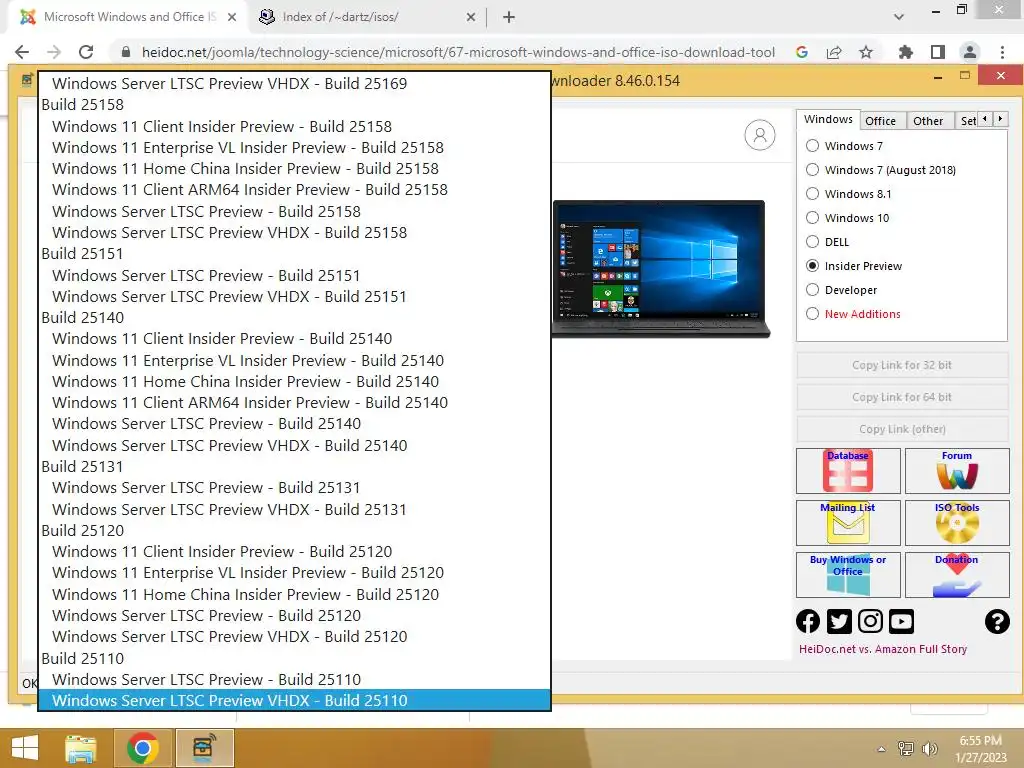Open Chrome extensions puzzle icon
The width and height of the screenshot is (1024, 768).
click(905, 52)
